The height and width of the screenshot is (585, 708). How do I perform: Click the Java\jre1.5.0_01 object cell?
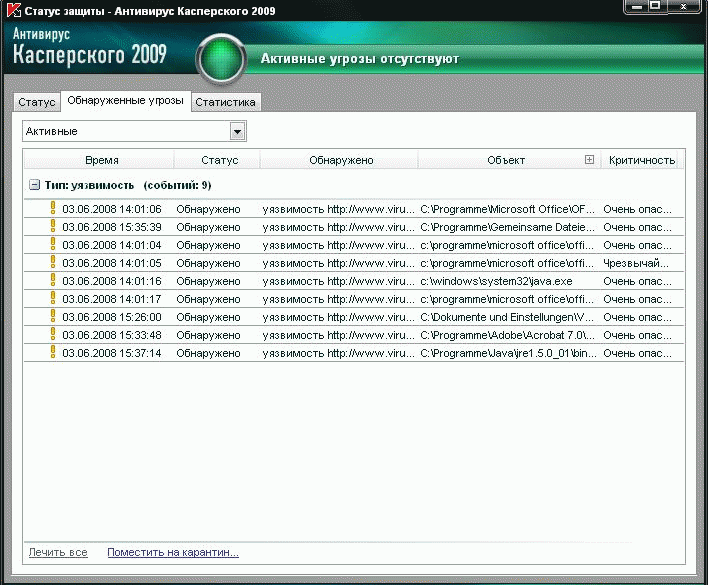[x=508, y=353]
